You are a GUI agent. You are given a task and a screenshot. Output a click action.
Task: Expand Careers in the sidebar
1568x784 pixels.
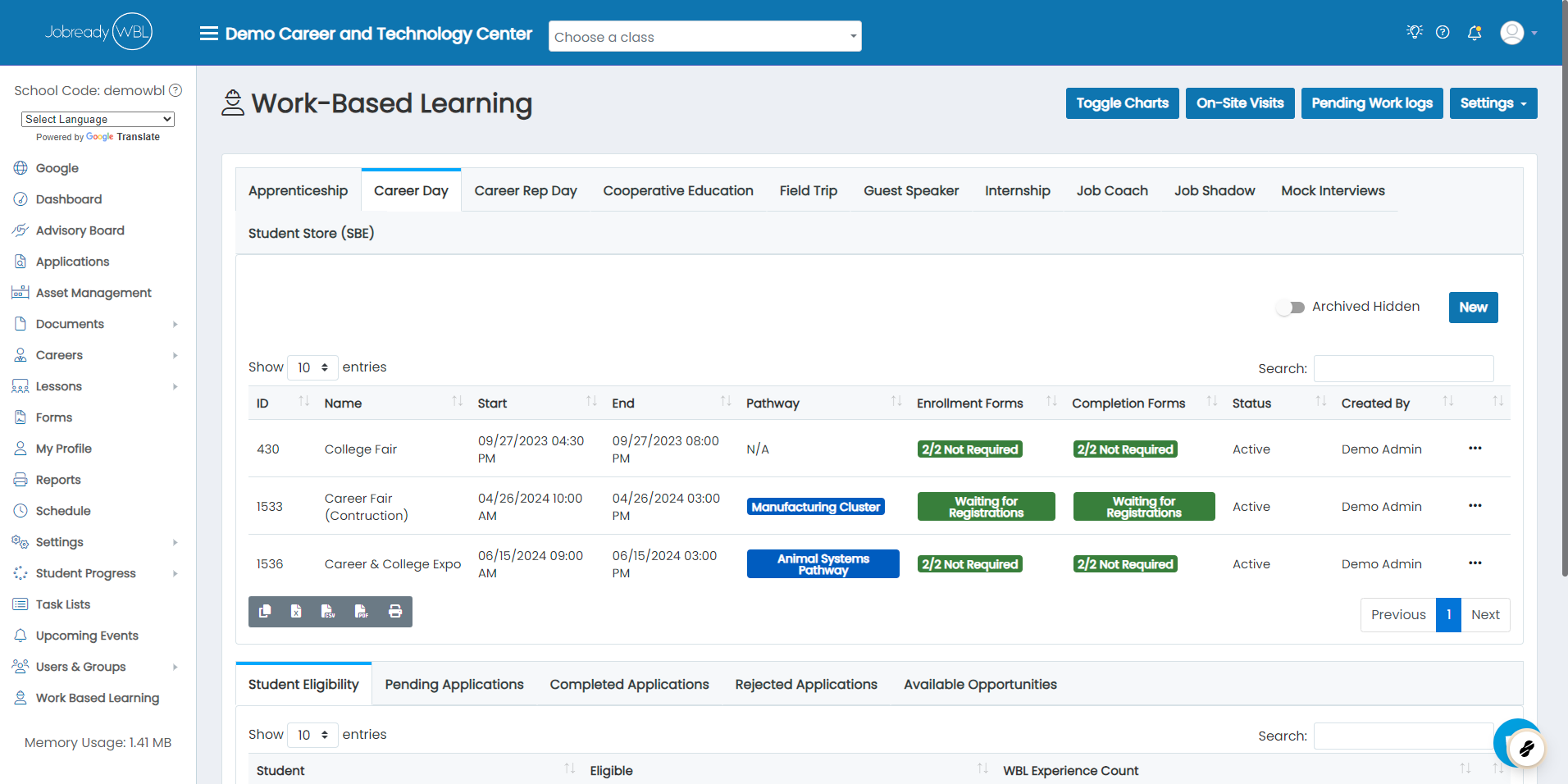[97, 355]
